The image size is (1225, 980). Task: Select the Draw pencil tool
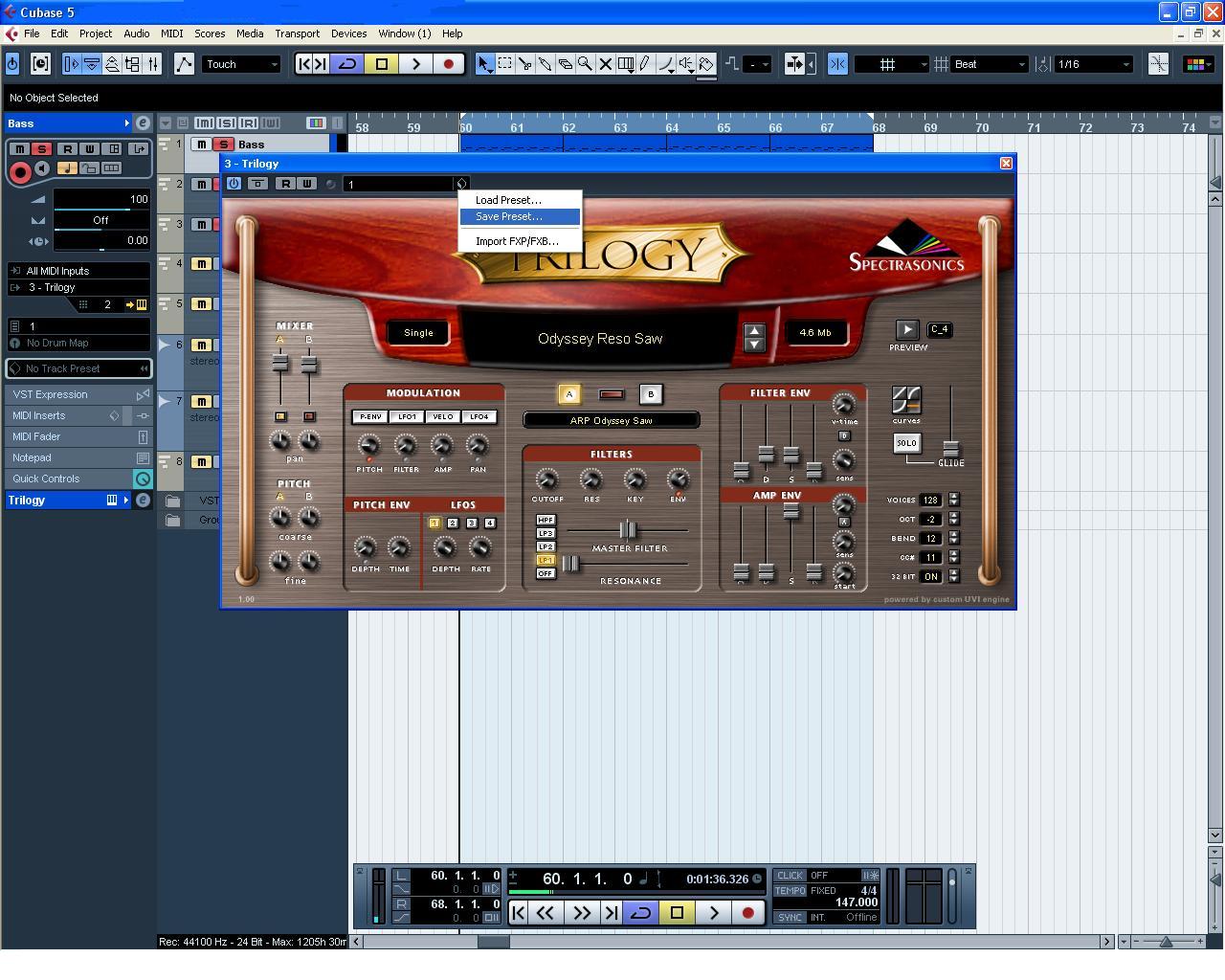(645, 64)
